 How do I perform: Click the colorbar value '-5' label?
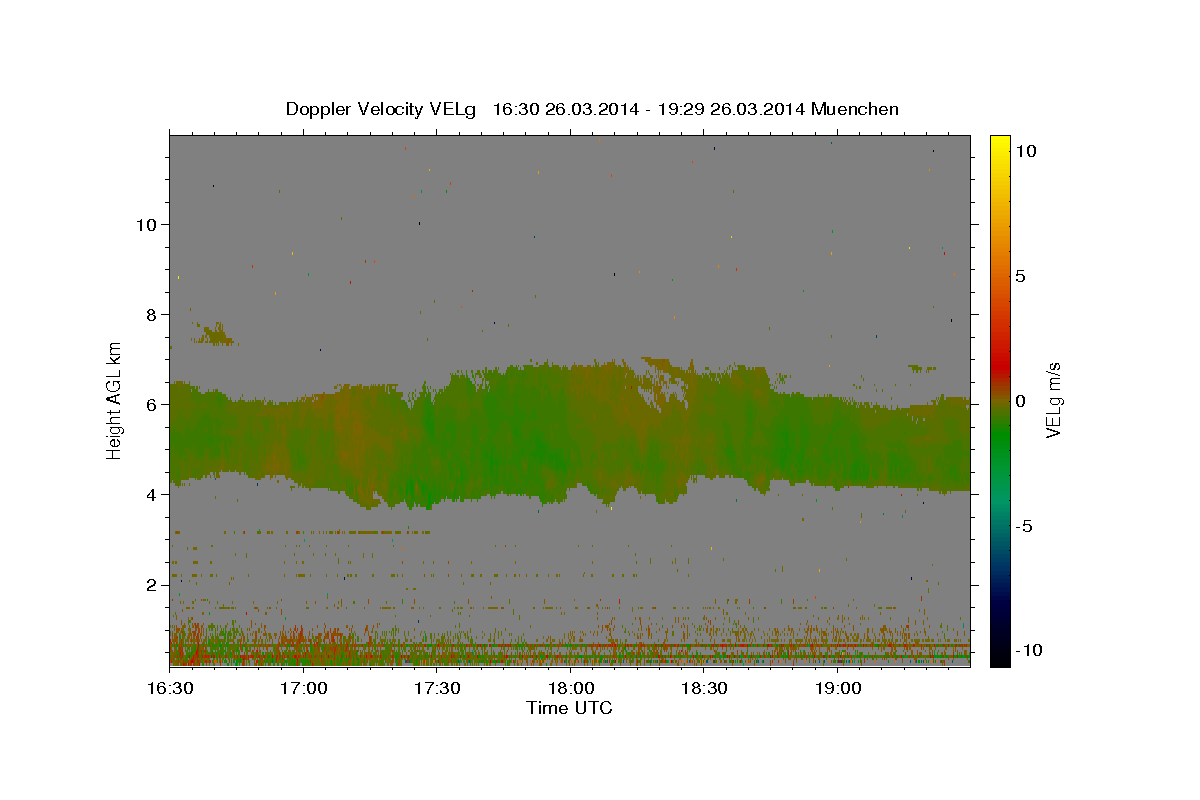pos(1024,526)
